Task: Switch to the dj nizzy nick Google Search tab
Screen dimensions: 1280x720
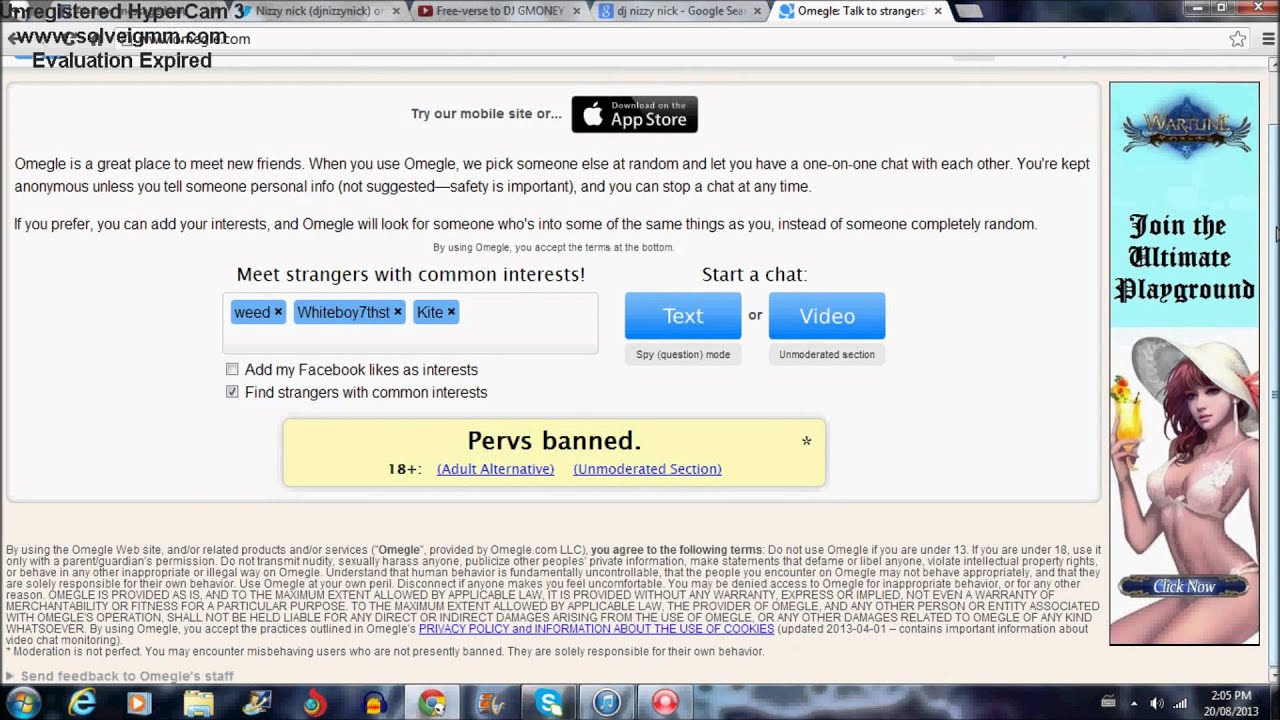Action: coord(680,11)
